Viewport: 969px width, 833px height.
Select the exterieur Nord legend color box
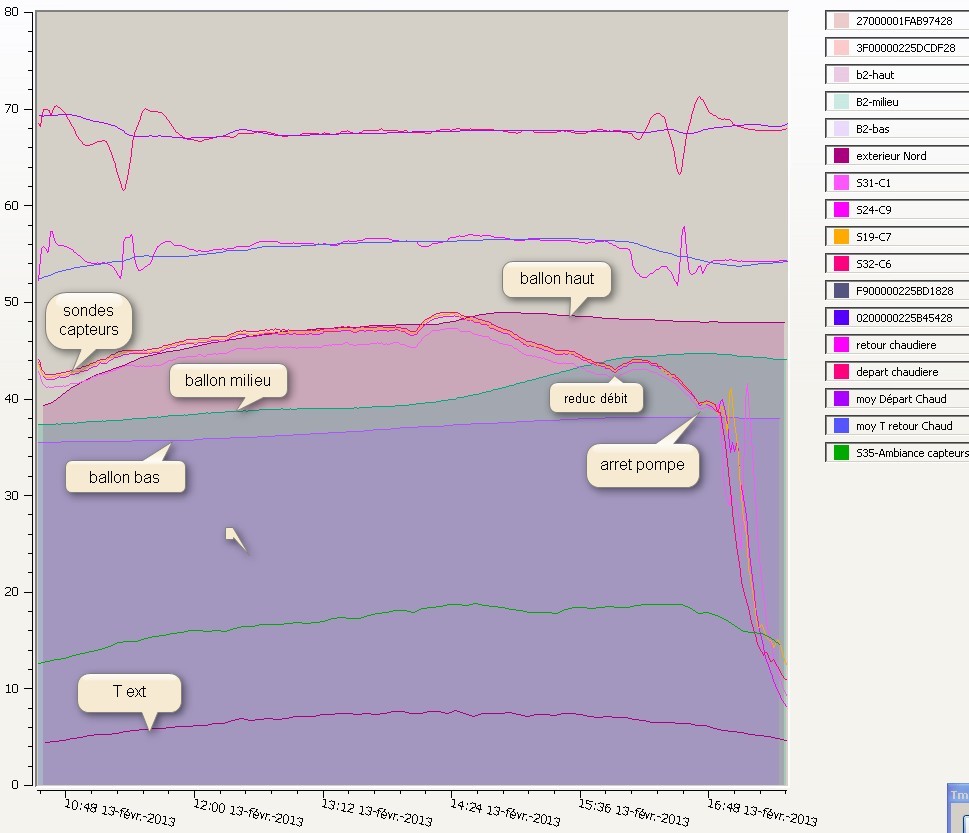pos(841,156)
